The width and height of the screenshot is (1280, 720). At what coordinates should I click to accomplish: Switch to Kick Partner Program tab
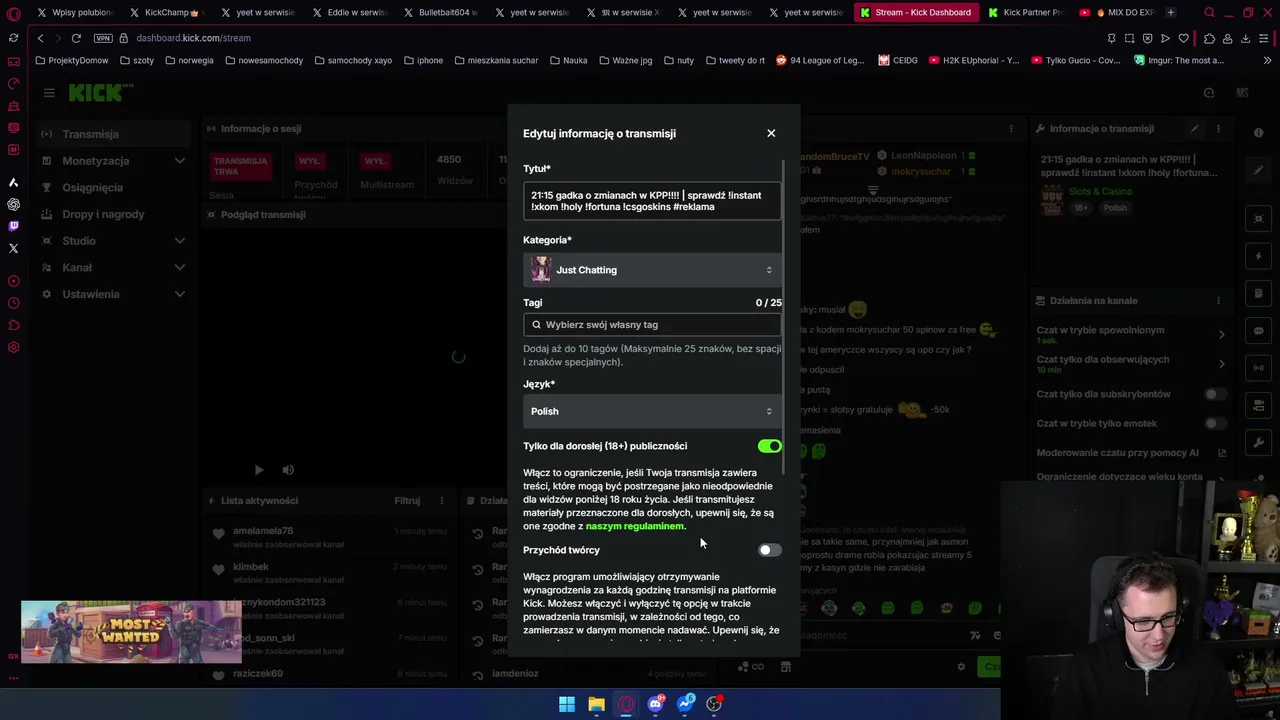click(x=1025, y=12)
